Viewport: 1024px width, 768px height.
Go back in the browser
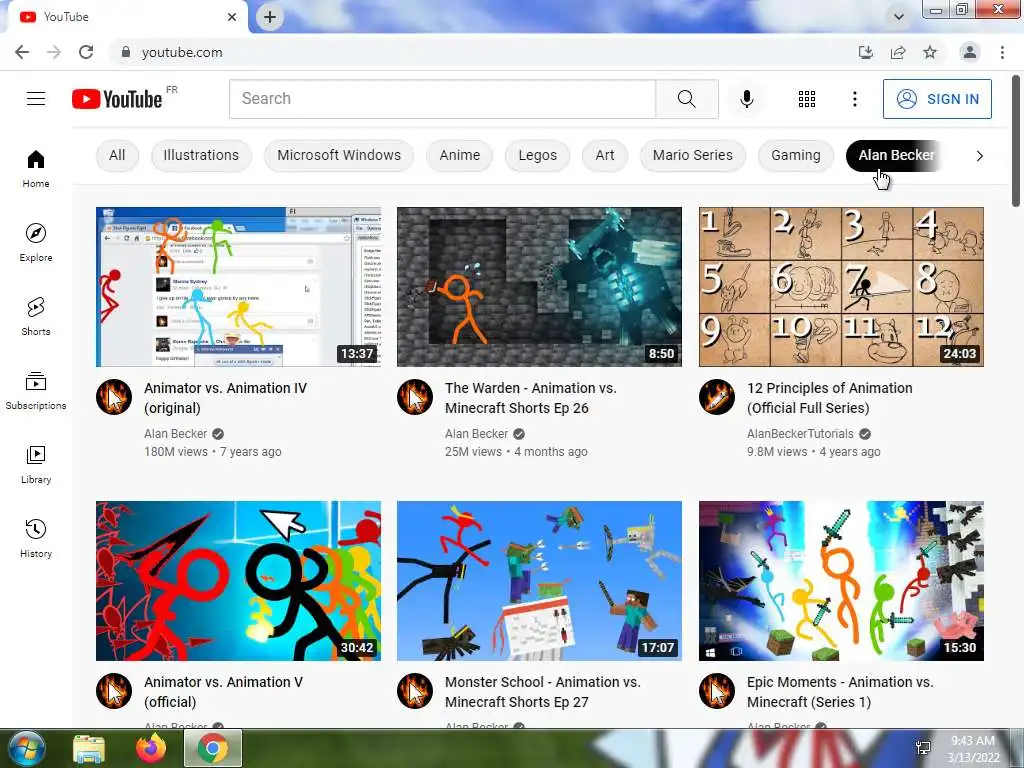[x=22, y=52]
